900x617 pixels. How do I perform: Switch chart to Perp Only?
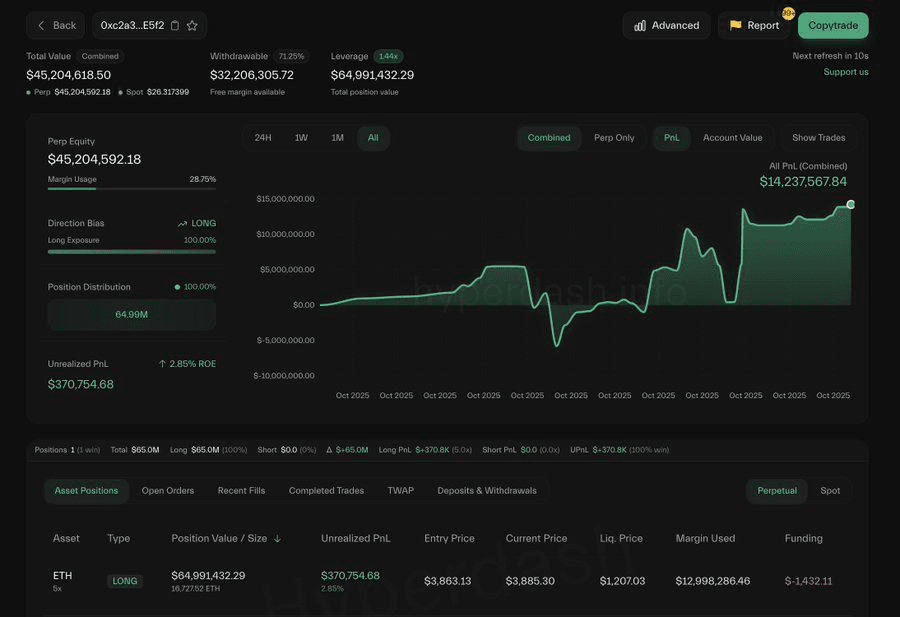(x=614, y=138)
